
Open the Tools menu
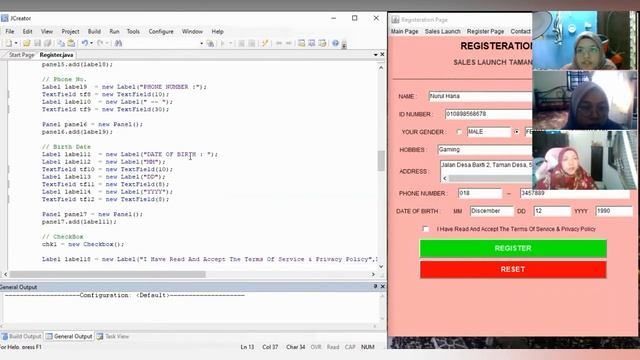point(133,31)
